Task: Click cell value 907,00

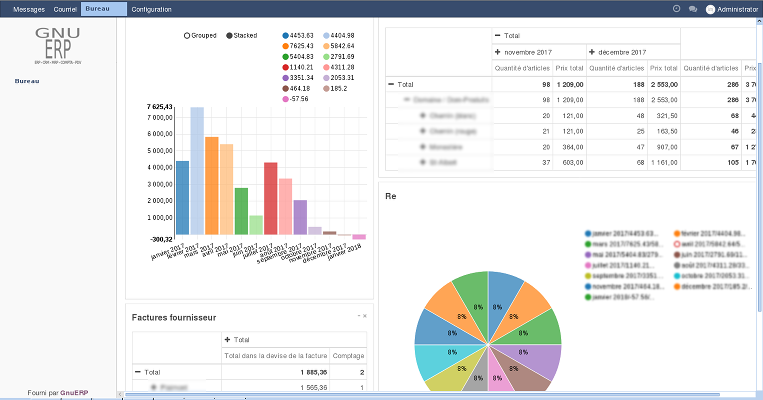Action: click(x=667, y=147)
